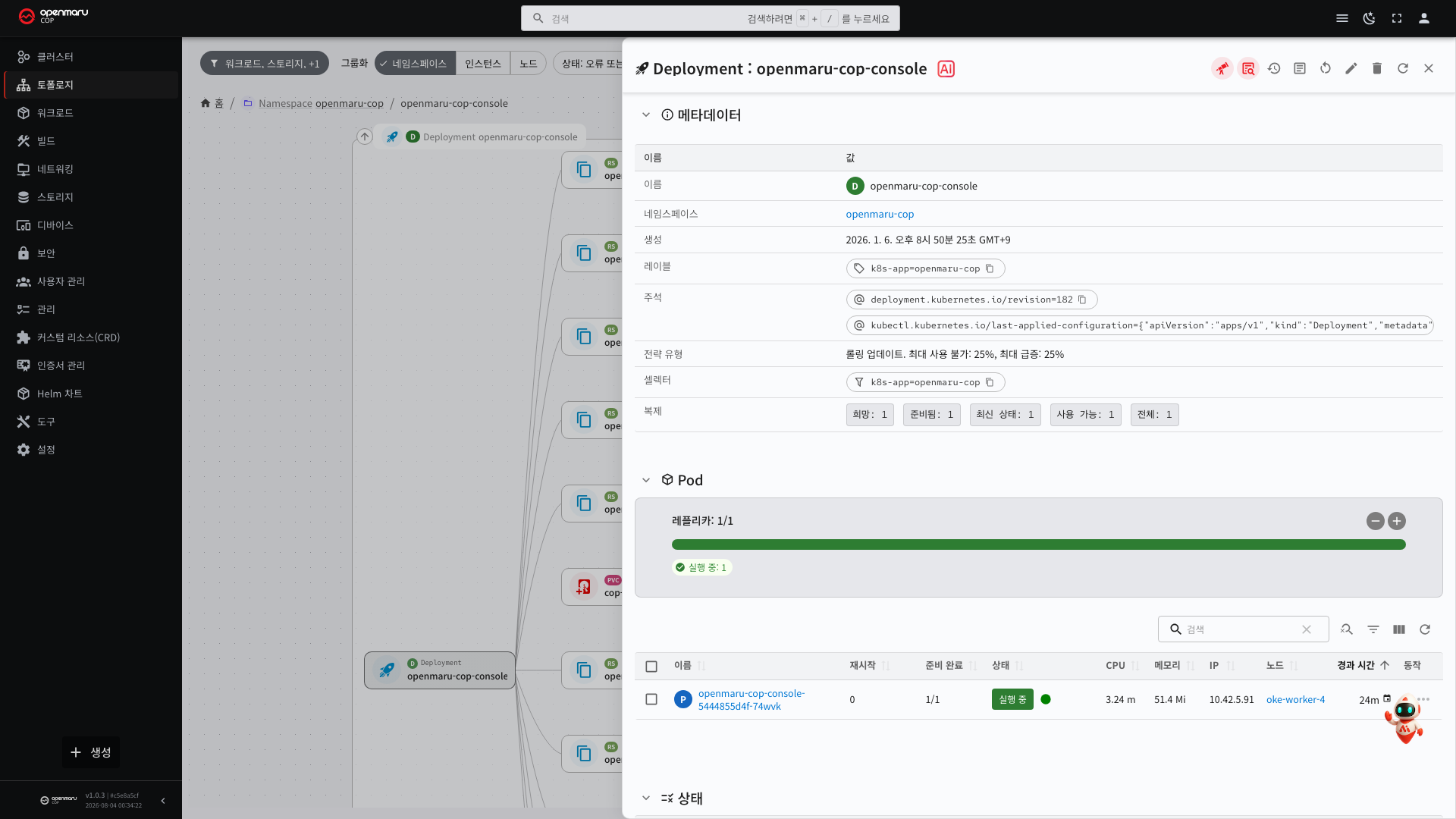Sort Pod table by 이름 column

click(689, 666)
